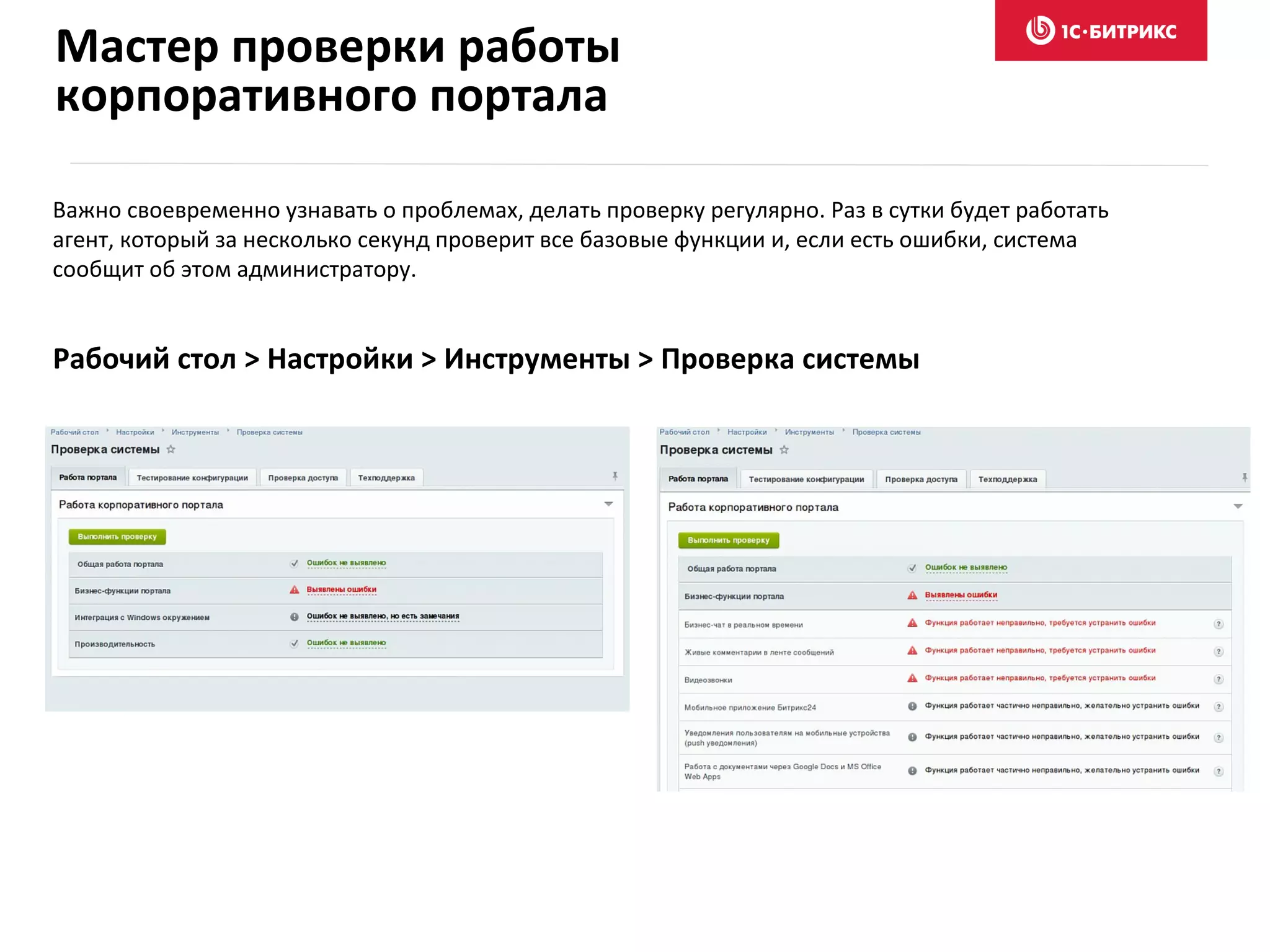1270x952 pixels.
Task: Click Выполнить проверку button in right panel
Action: [x=729, y=540]
